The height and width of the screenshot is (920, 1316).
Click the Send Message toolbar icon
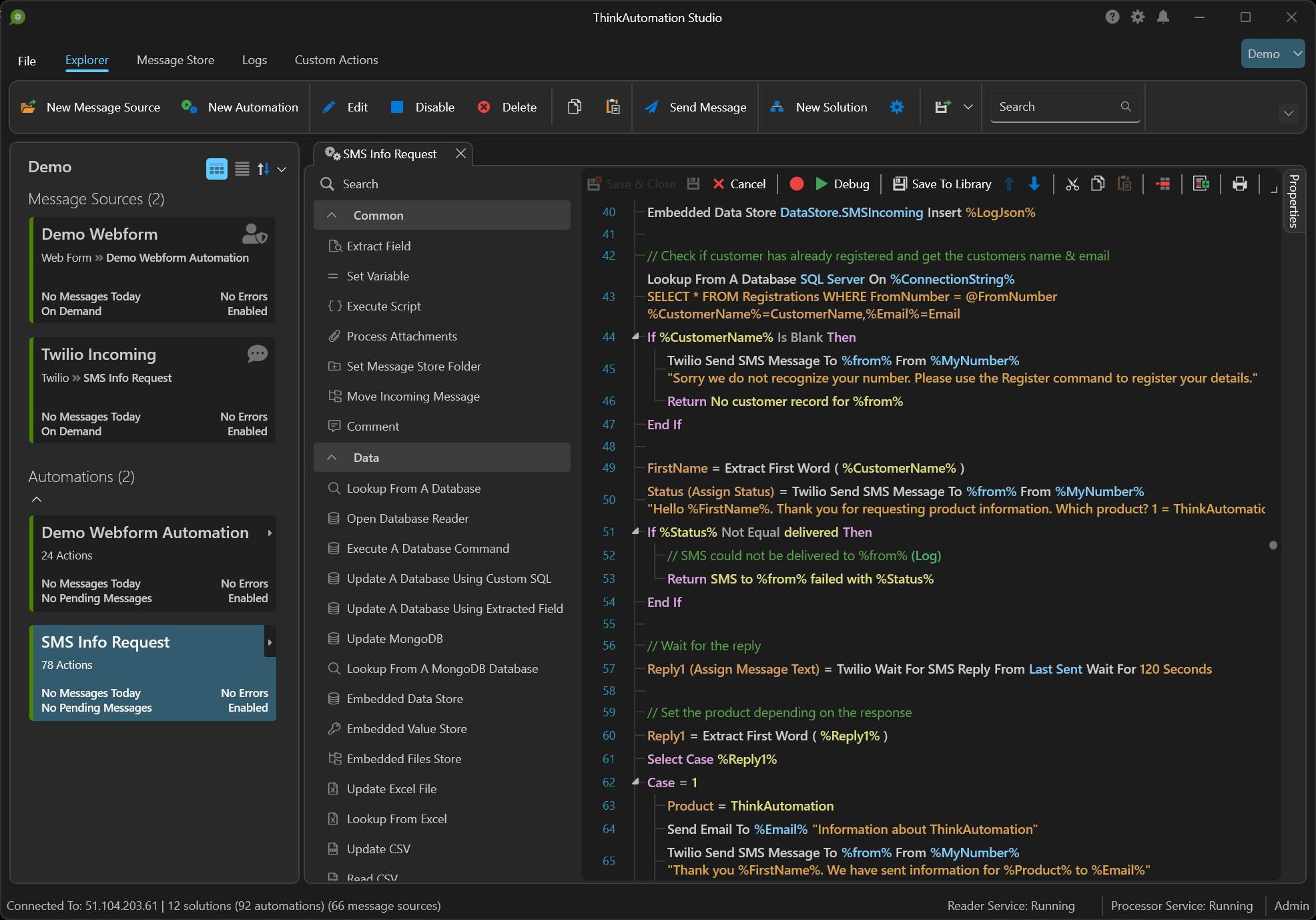click(x=696, y=106)
